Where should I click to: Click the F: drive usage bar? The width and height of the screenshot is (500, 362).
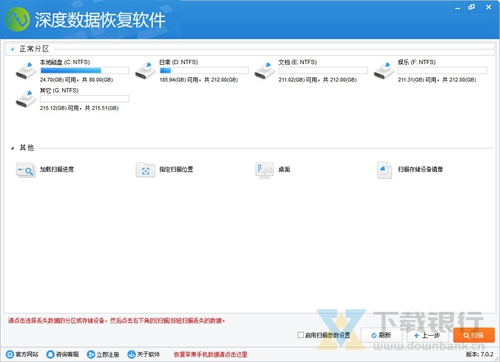(443, 71)
